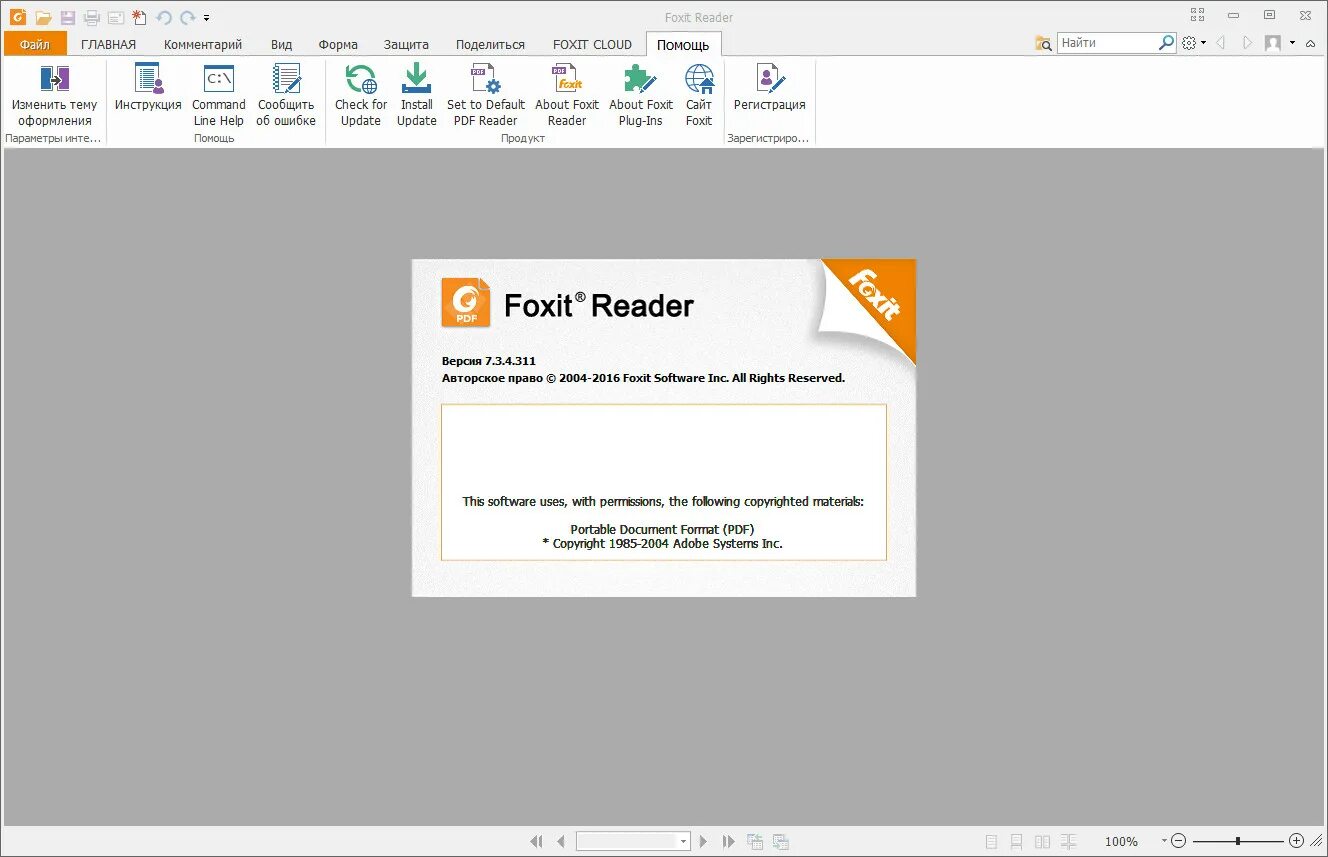The image size is (1328, 857).
Task: Open the Вид ribbon tab
Action: click(282, 44)
